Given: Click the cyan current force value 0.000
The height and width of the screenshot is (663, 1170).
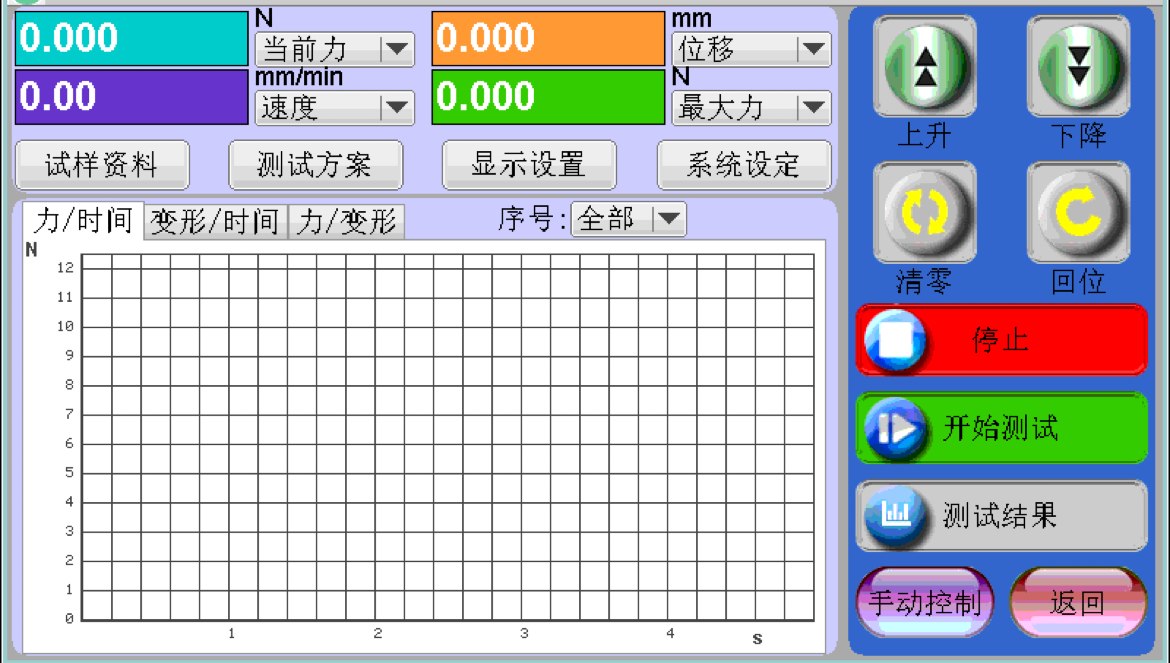Looking at the screenshot, I should pos(131,38).
